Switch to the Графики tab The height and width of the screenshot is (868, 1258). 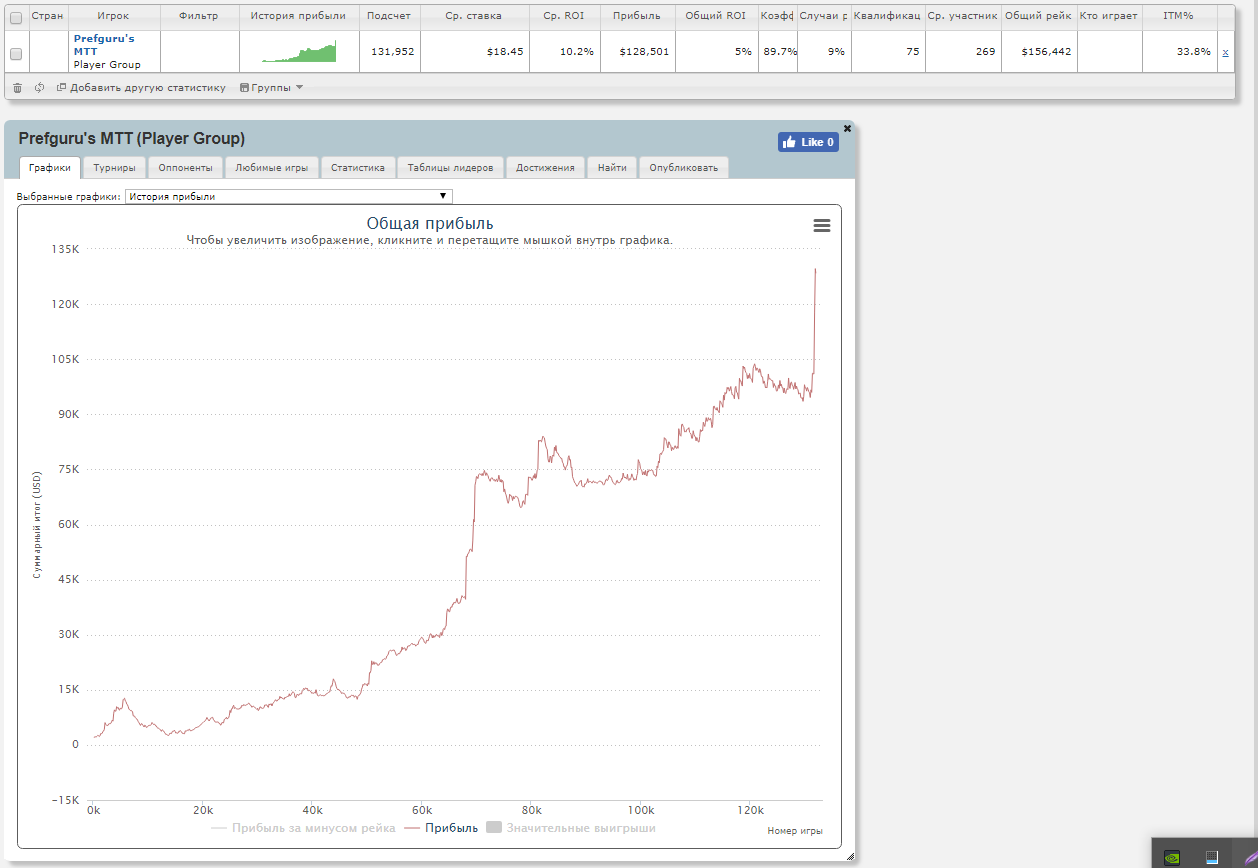point(49,167)
